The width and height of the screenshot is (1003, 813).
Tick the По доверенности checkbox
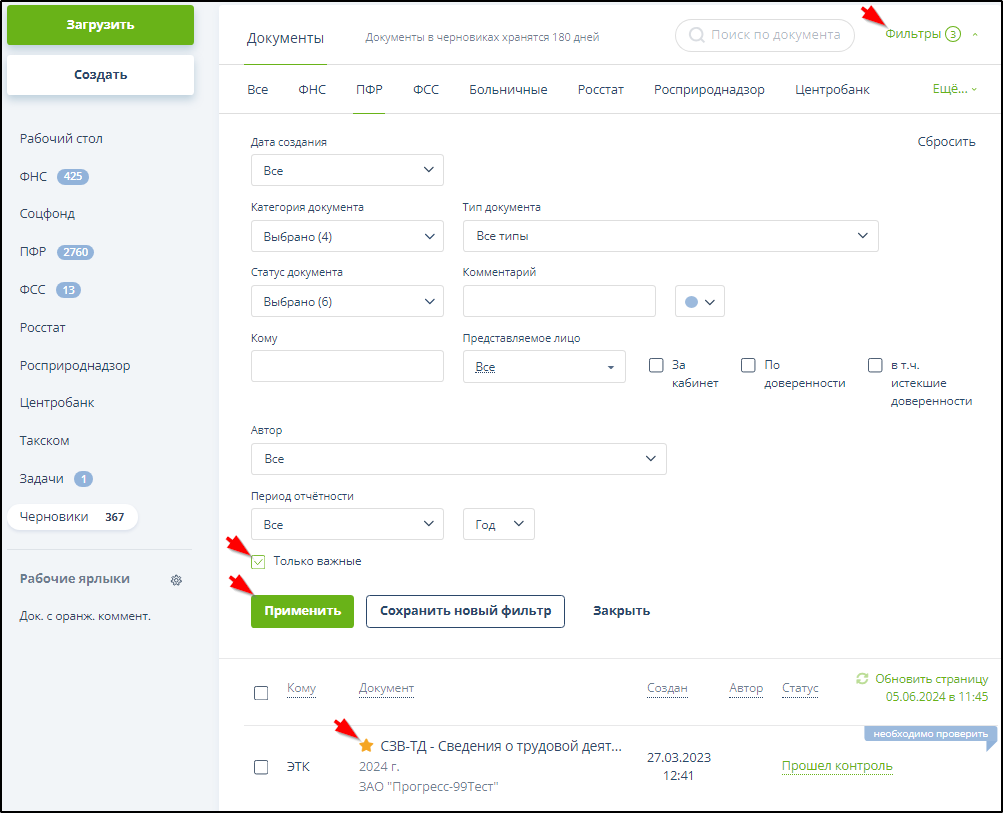[x=748, y=365]
